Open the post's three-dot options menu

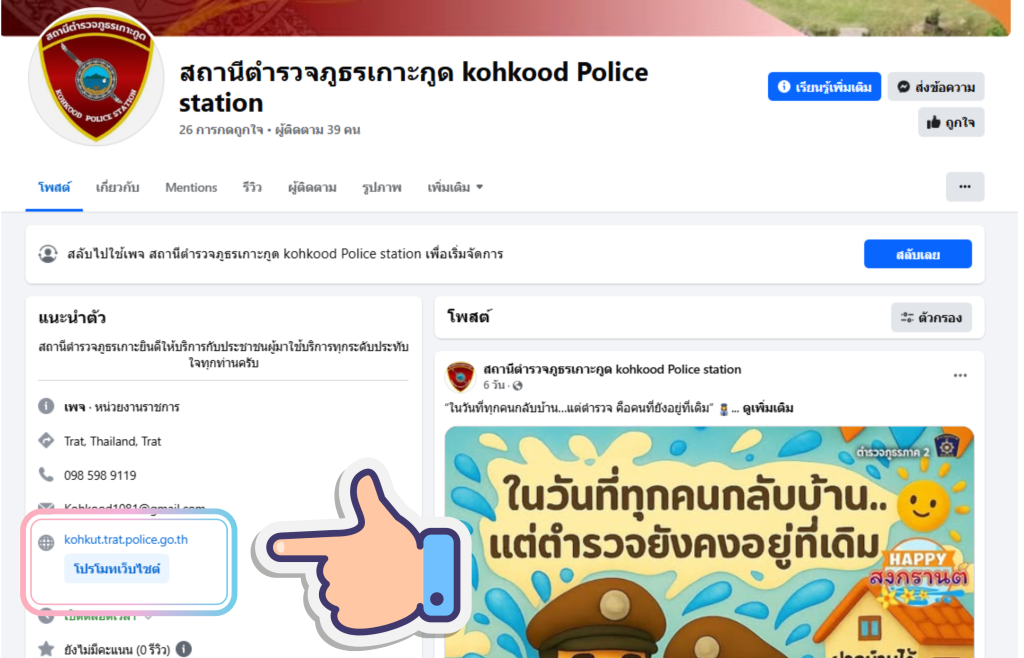[x=959, y=375]
